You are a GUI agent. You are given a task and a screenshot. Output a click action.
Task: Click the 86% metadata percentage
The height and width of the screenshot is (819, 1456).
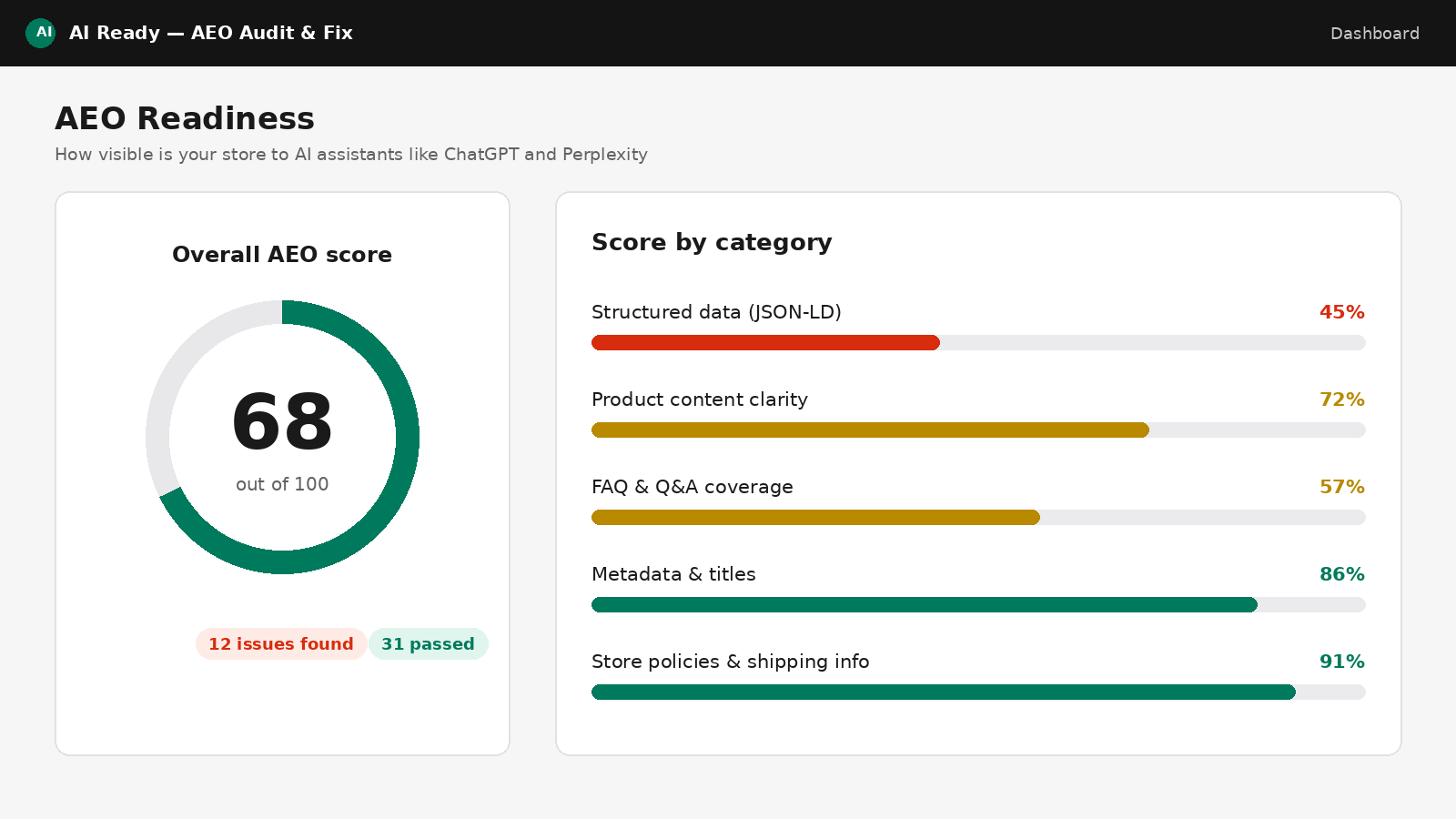pos(1342,574)
